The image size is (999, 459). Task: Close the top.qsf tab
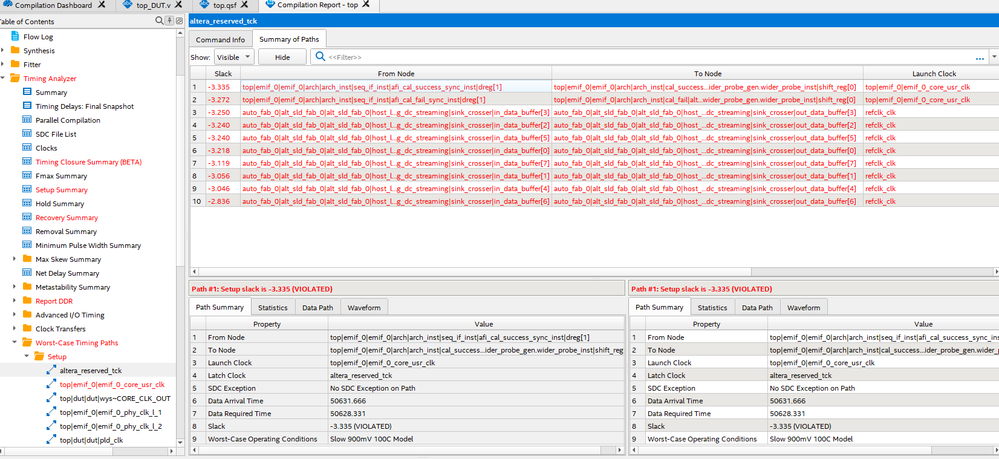pyautogui.click(x=245, y=5)
